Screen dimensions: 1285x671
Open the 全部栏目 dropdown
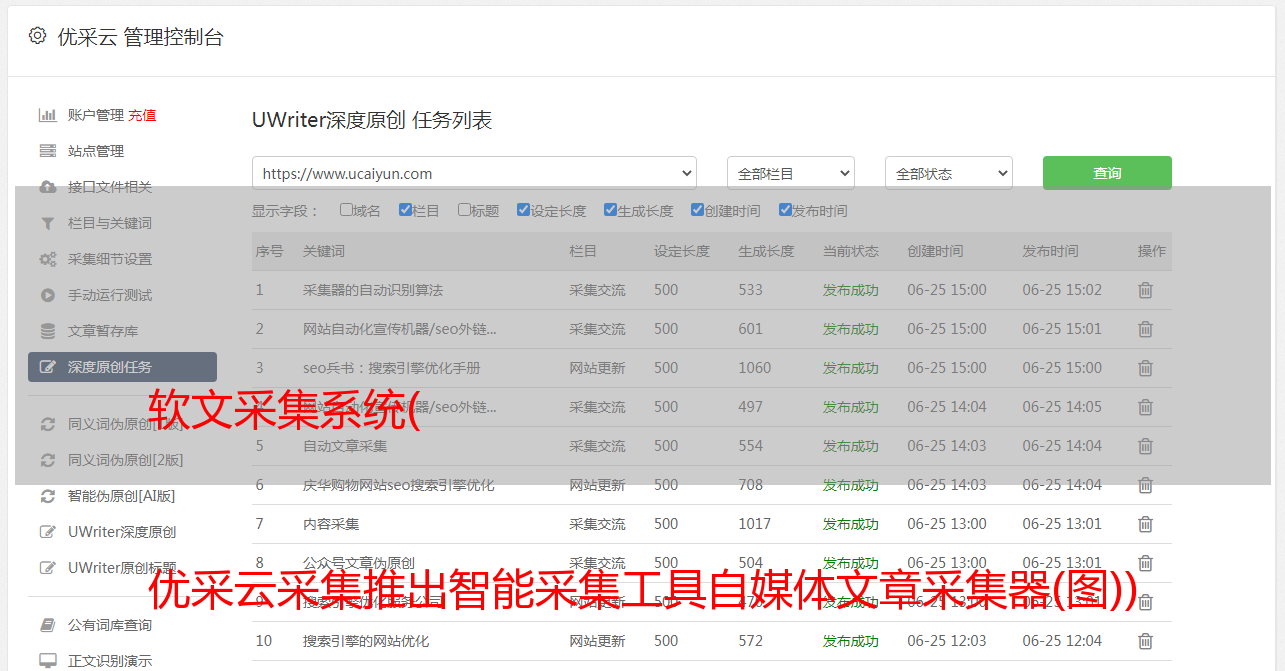(791, 173)
